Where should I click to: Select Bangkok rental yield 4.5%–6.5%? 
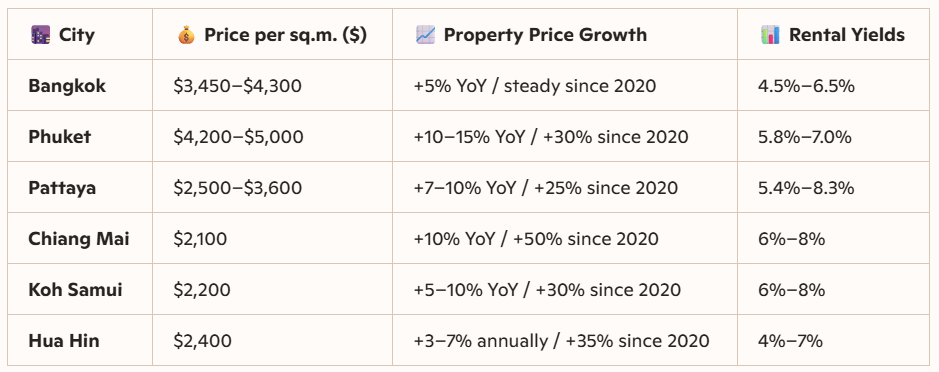(806, 86)
